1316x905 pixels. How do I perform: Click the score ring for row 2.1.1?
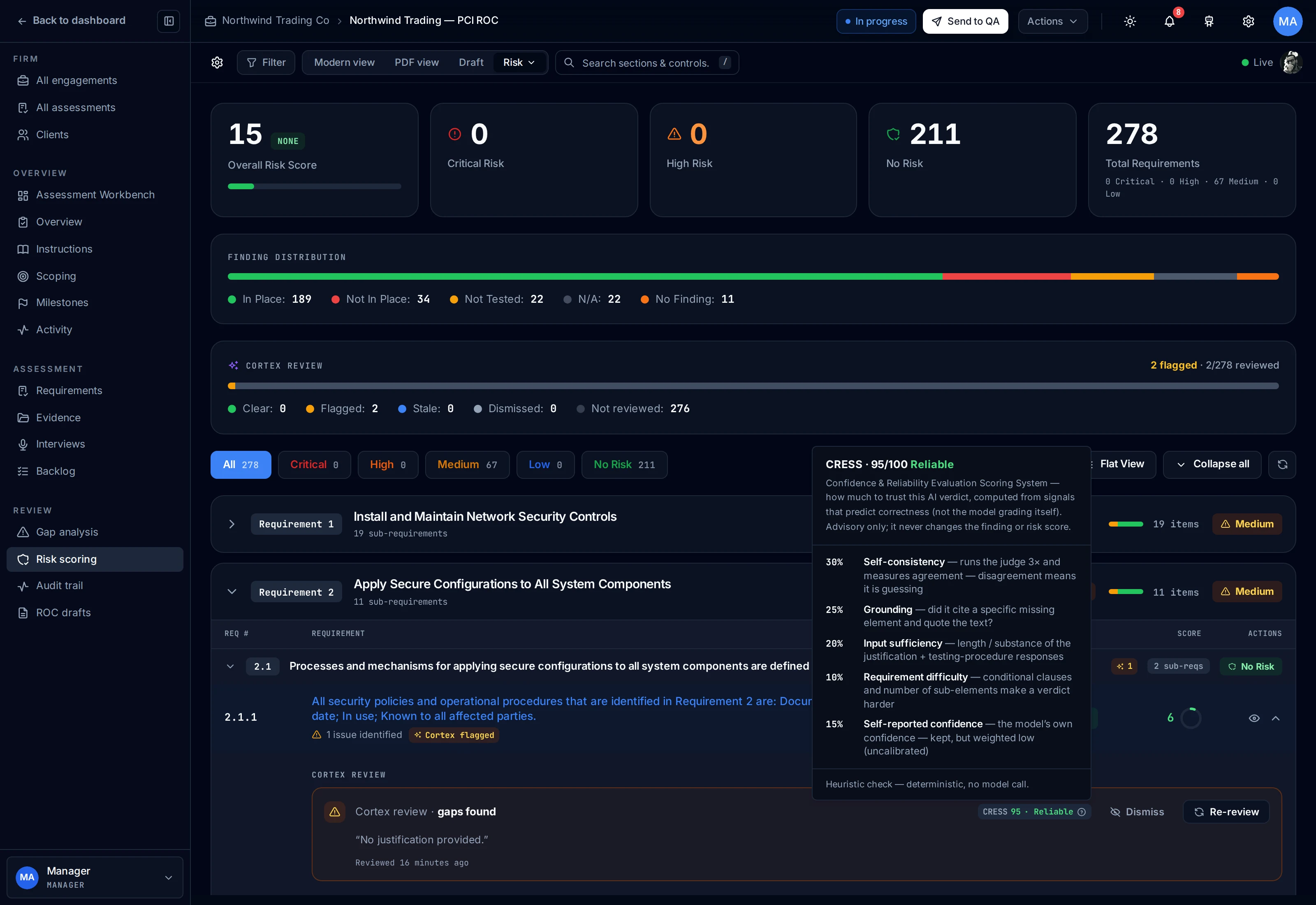tap(1190, 718)
